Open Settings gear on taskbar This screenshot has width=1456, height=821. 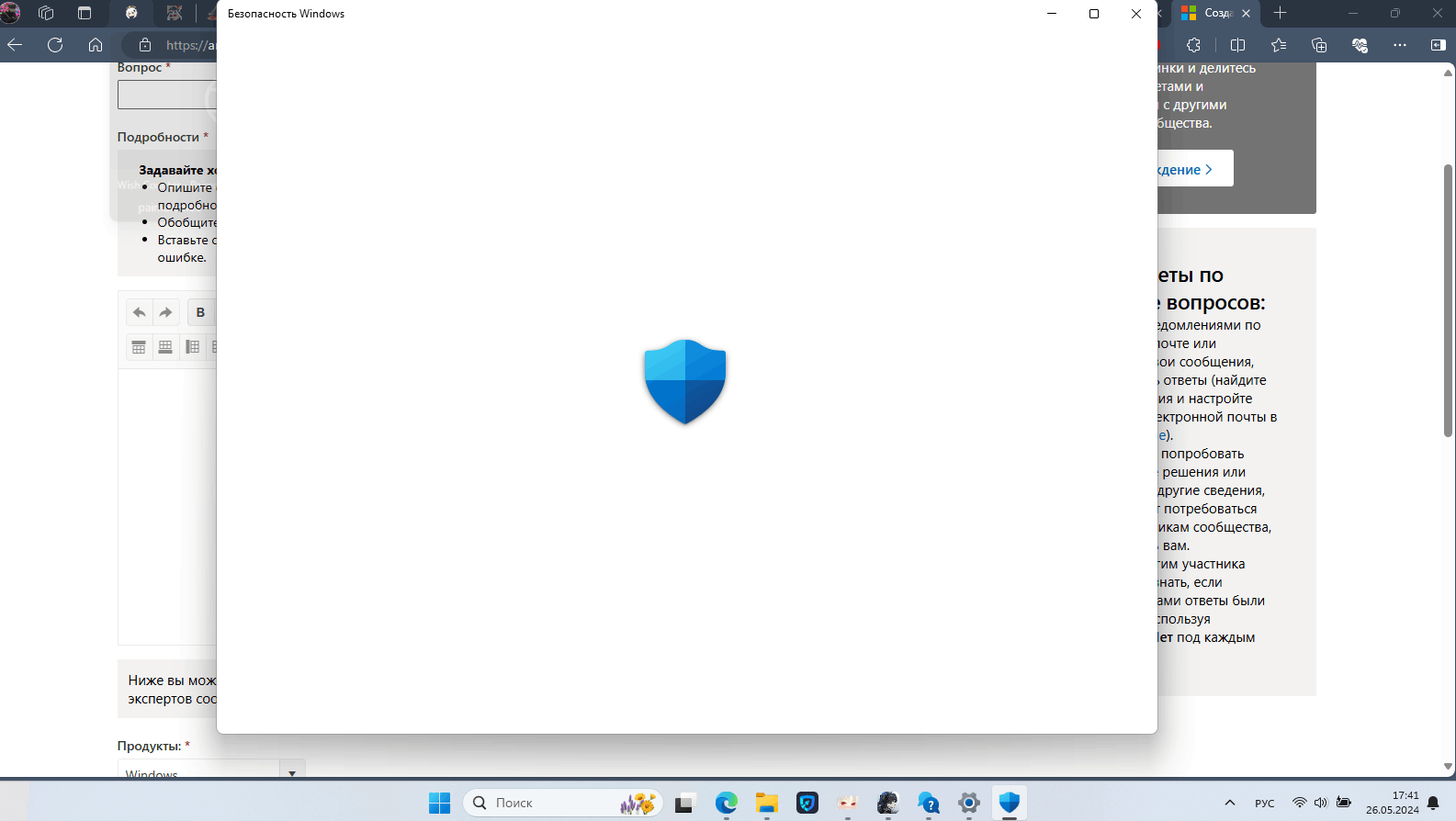coord(969,803)
